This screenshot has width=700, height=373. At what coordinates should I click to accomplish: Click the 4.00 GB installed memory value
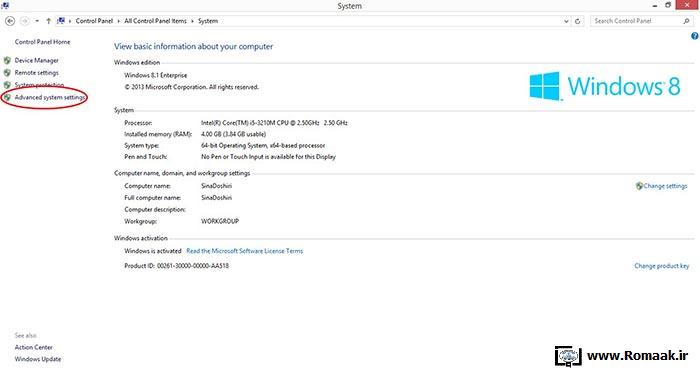coord(233,134)
